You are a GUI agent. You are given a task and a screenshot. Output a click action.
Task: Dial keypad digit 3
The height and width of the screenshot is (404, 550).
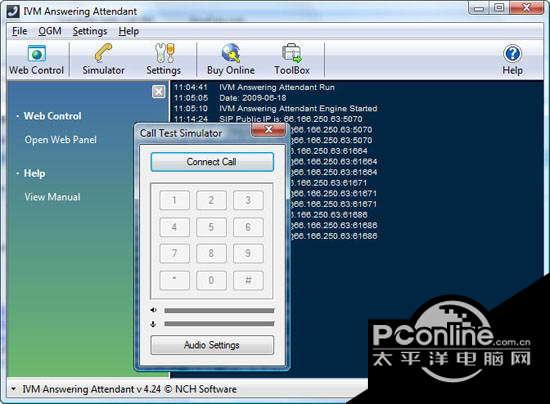pyautogui.click(x=248, y=200)
